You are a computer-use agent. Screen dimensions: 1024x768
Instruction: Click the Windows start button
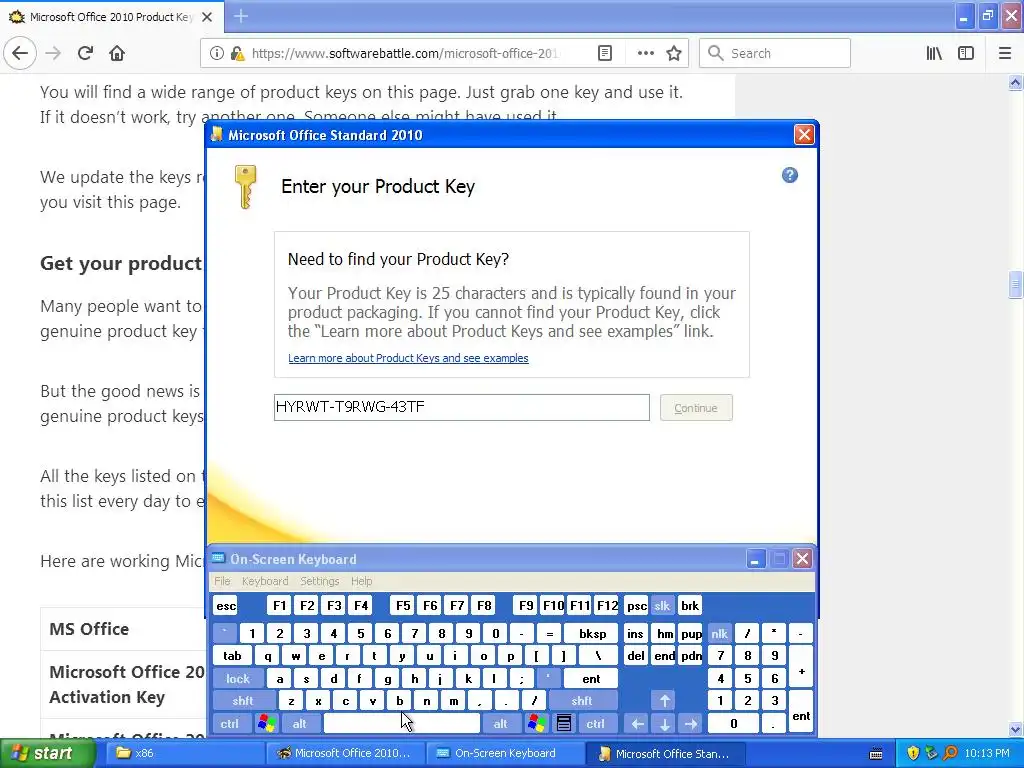coord(47,753)
